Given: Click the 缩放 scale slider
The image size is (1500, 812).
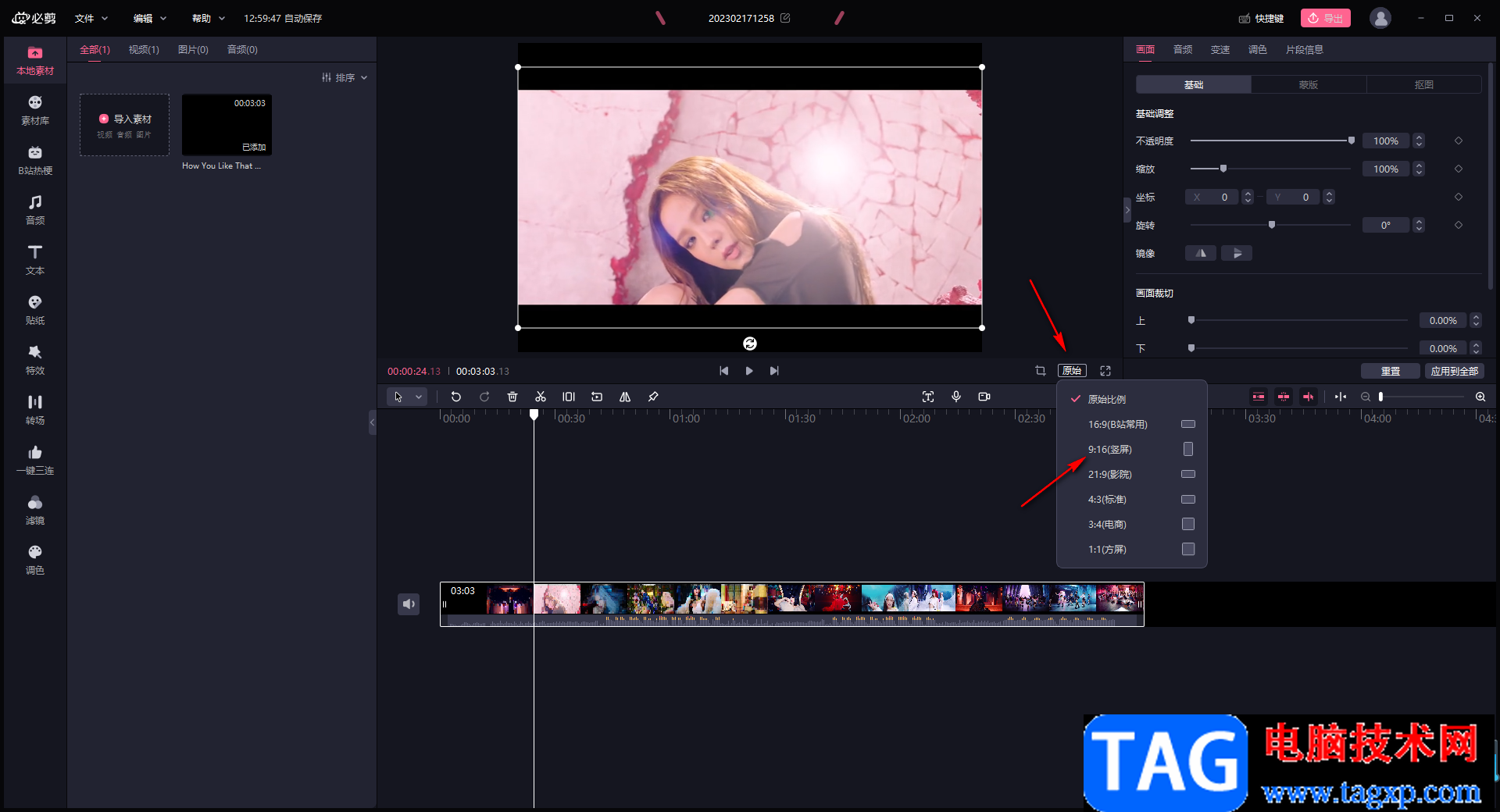Looking at the screenshot, I should (1272, 169).
